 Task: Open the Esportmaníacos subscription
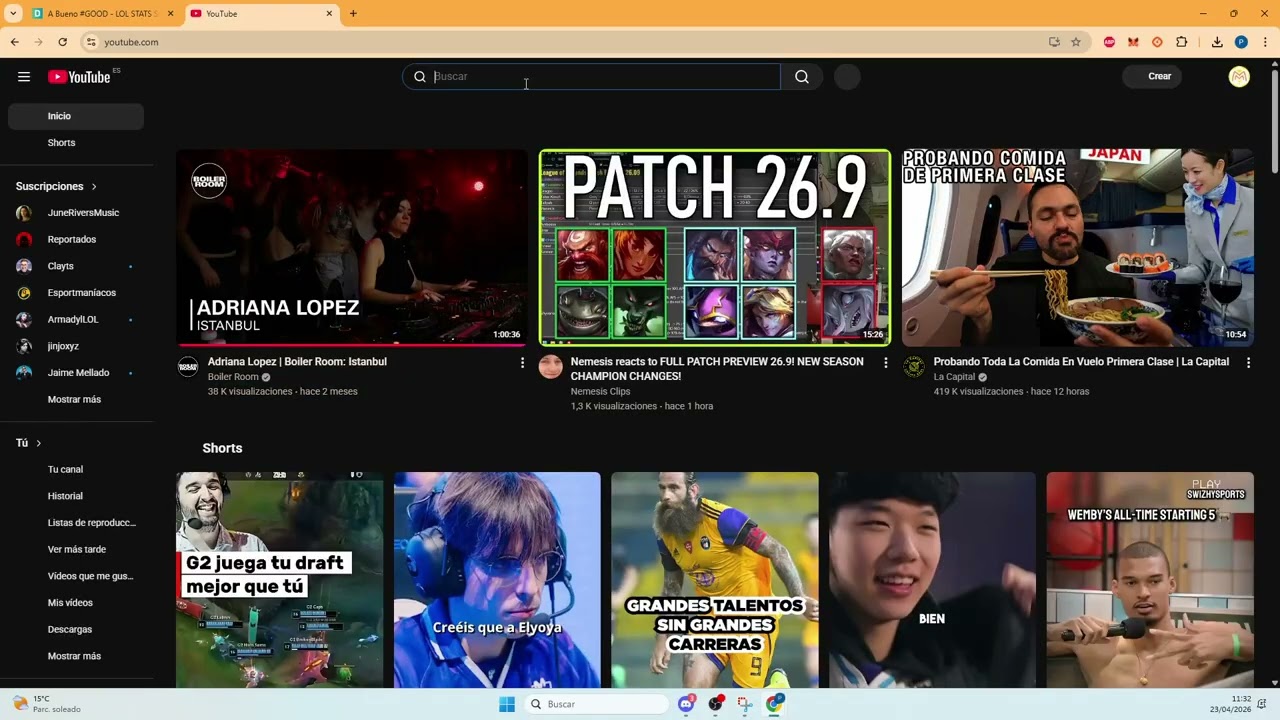[76, 293]
